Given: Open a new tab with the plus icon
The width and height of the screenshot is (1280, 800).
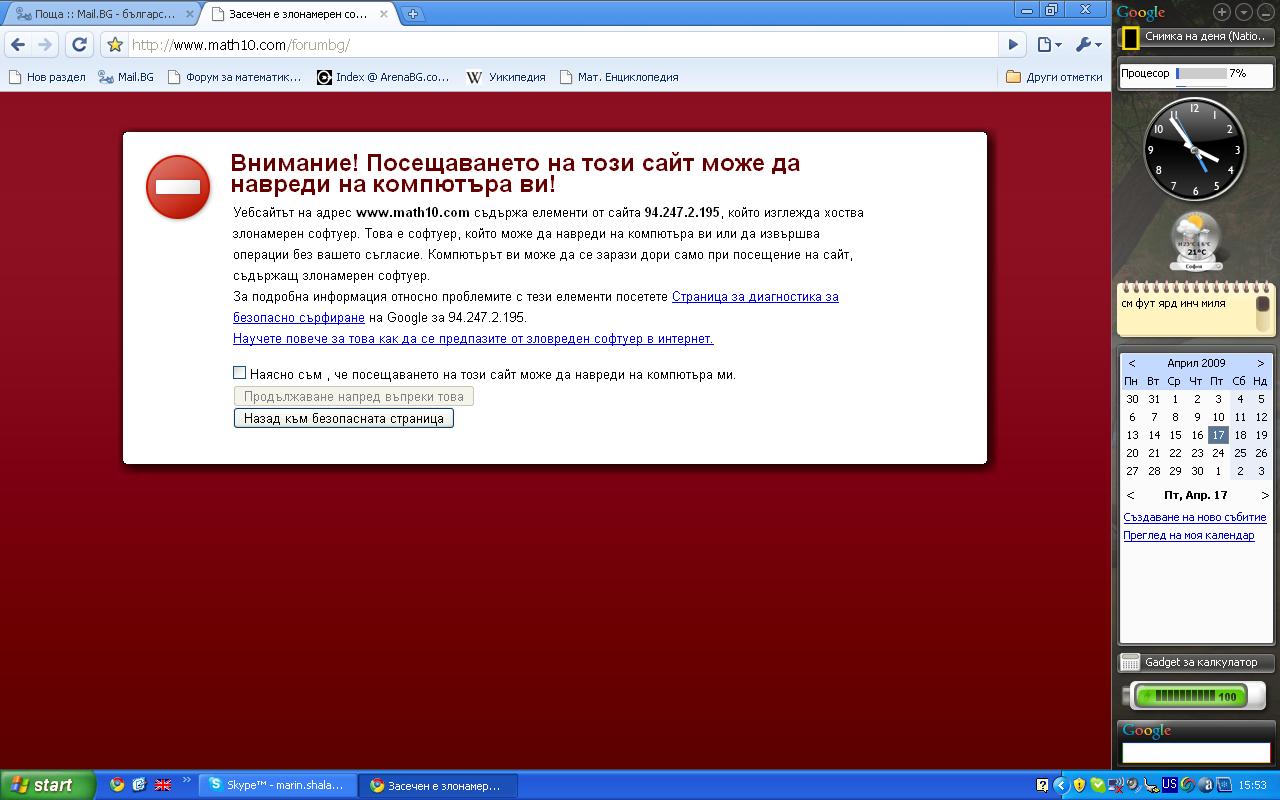Looking at the screenshot, I should [412, 14].
